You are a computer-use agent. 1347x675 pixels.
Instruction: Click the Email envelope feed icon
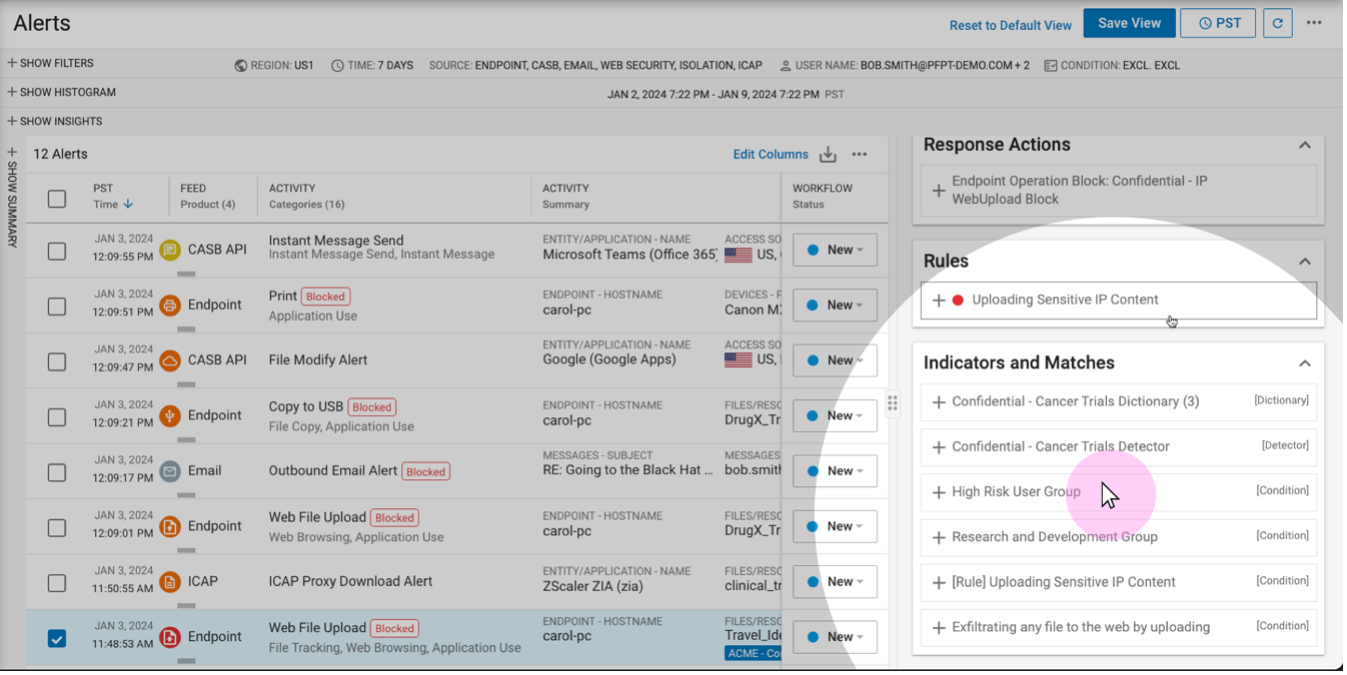(x=170, y=470)
